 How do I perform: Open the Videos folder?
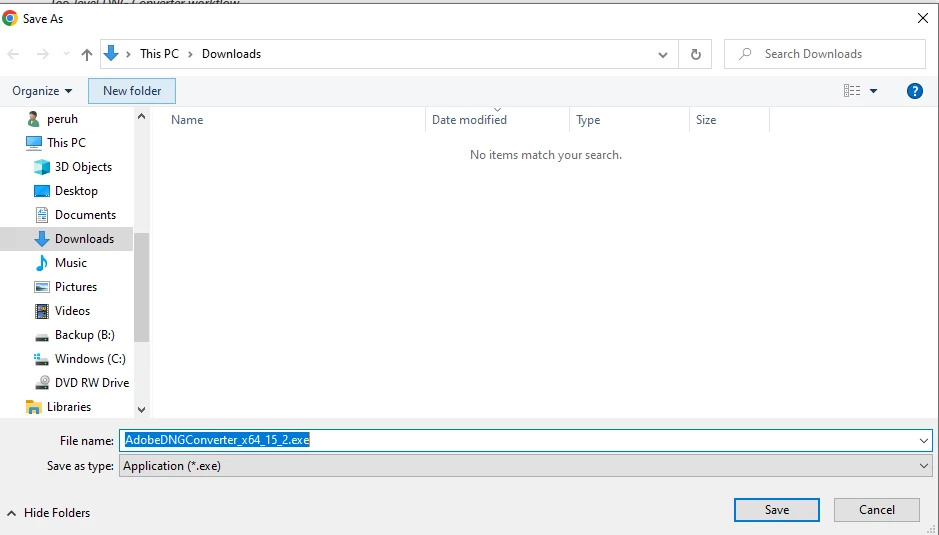coord(72,310)
